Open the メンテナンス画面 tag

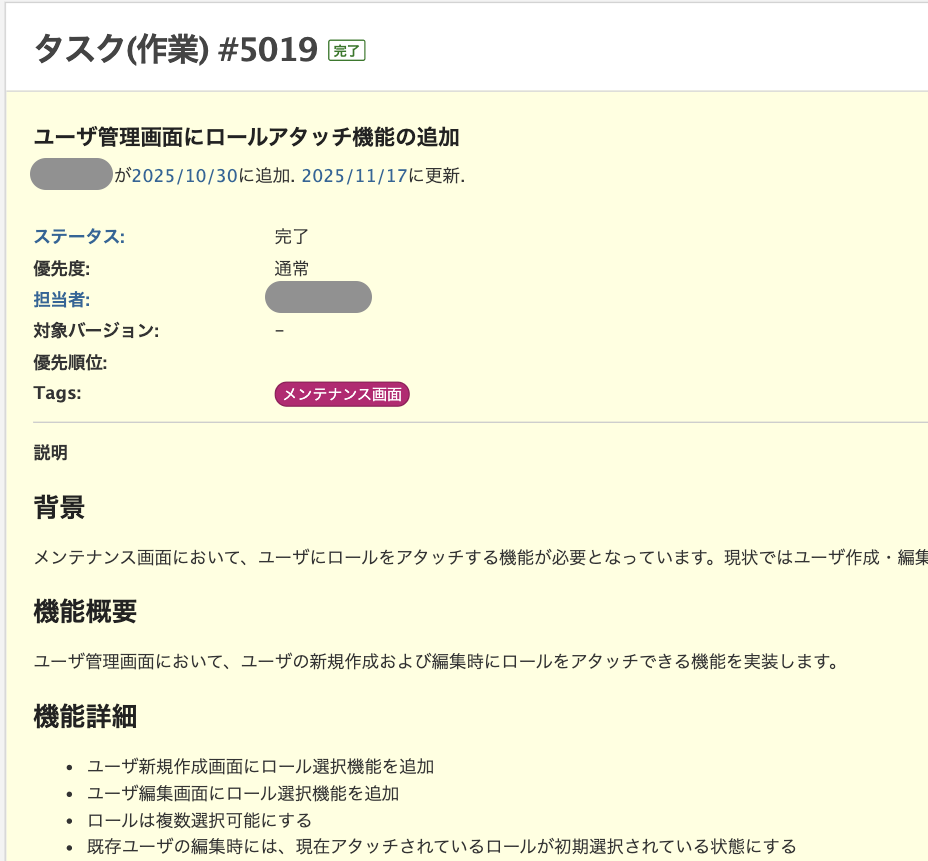coord(342,394)
